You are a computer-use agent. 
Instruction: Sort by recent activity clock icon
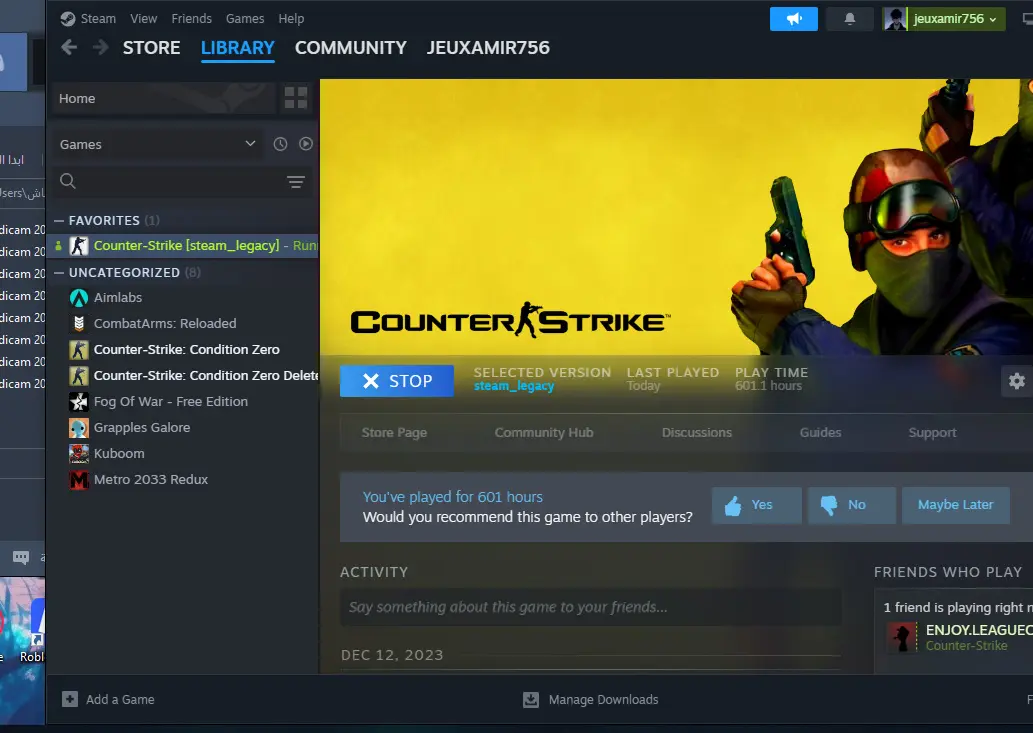coord(280,144)
